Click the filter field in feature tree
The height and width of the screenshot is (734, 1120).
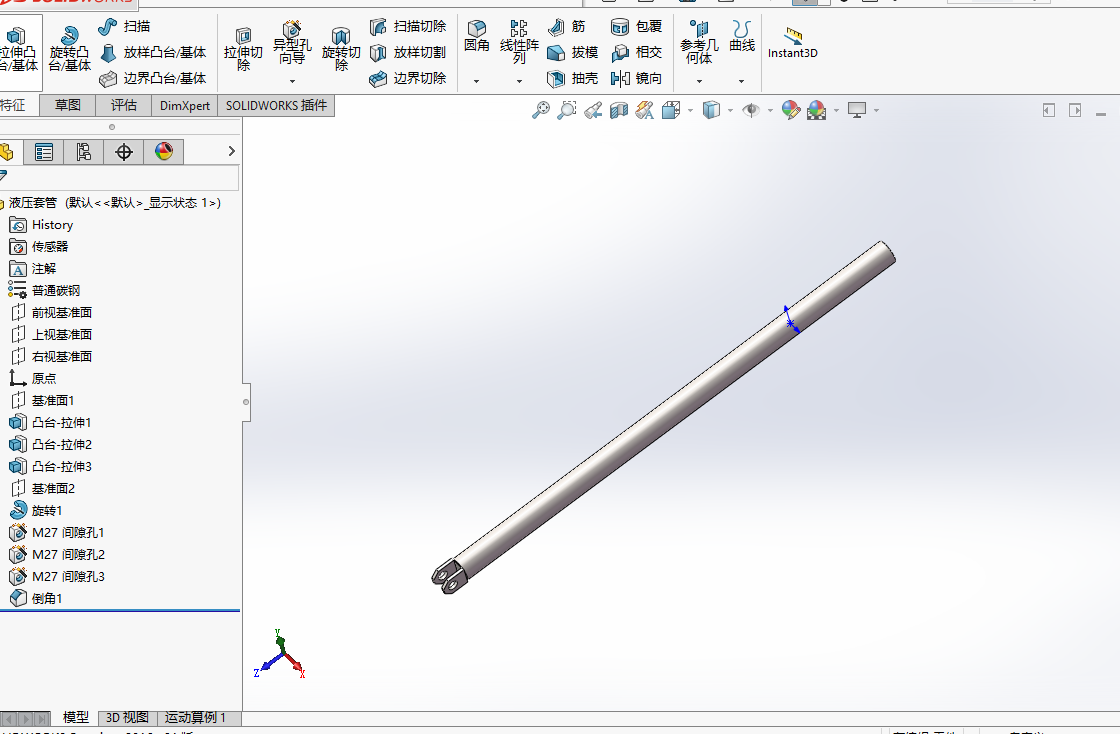[119, 177]
